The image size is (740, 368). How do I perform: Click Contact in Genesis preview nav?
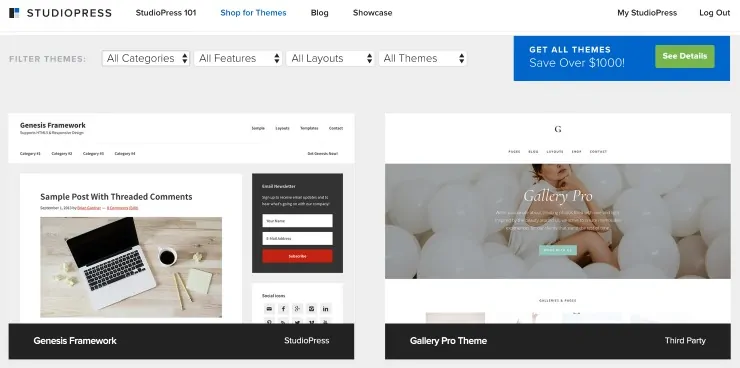(336, 128)
